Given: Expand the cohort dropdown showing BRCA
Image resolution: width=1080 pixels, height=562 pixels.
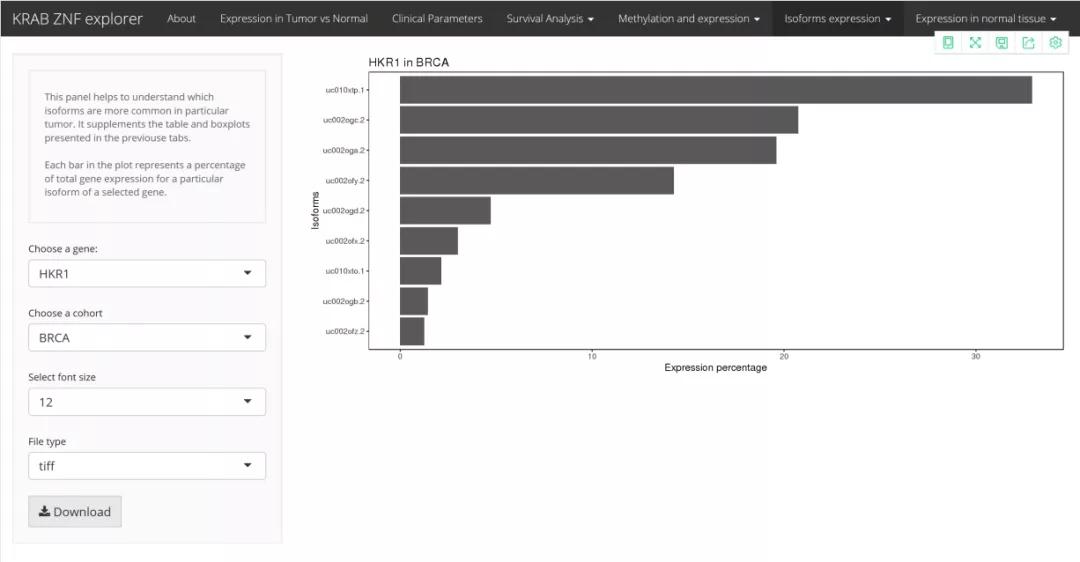Looking at the screenshot, I should [147, 338].
